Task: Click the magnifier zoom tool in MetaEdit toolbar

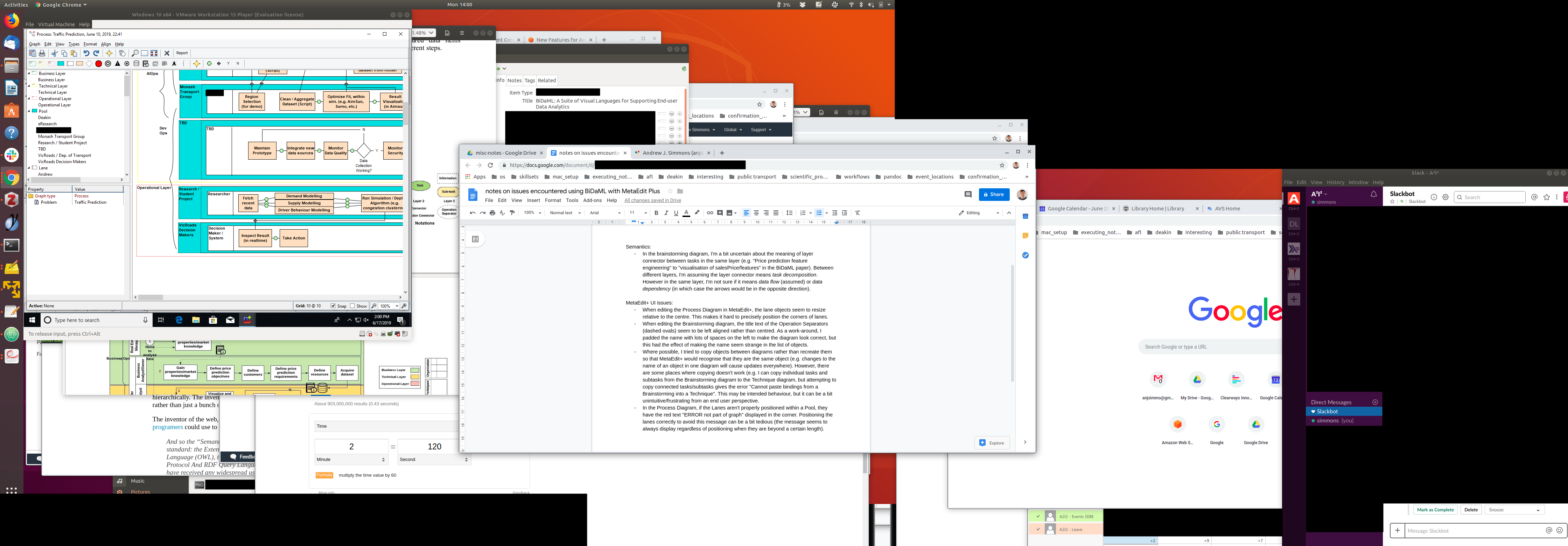Action: (135, 53)
